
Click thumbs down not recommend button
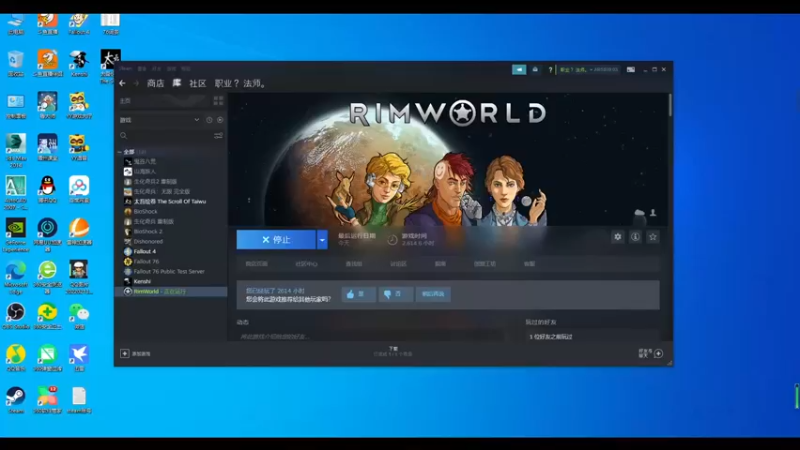click(x=395, y=294)
